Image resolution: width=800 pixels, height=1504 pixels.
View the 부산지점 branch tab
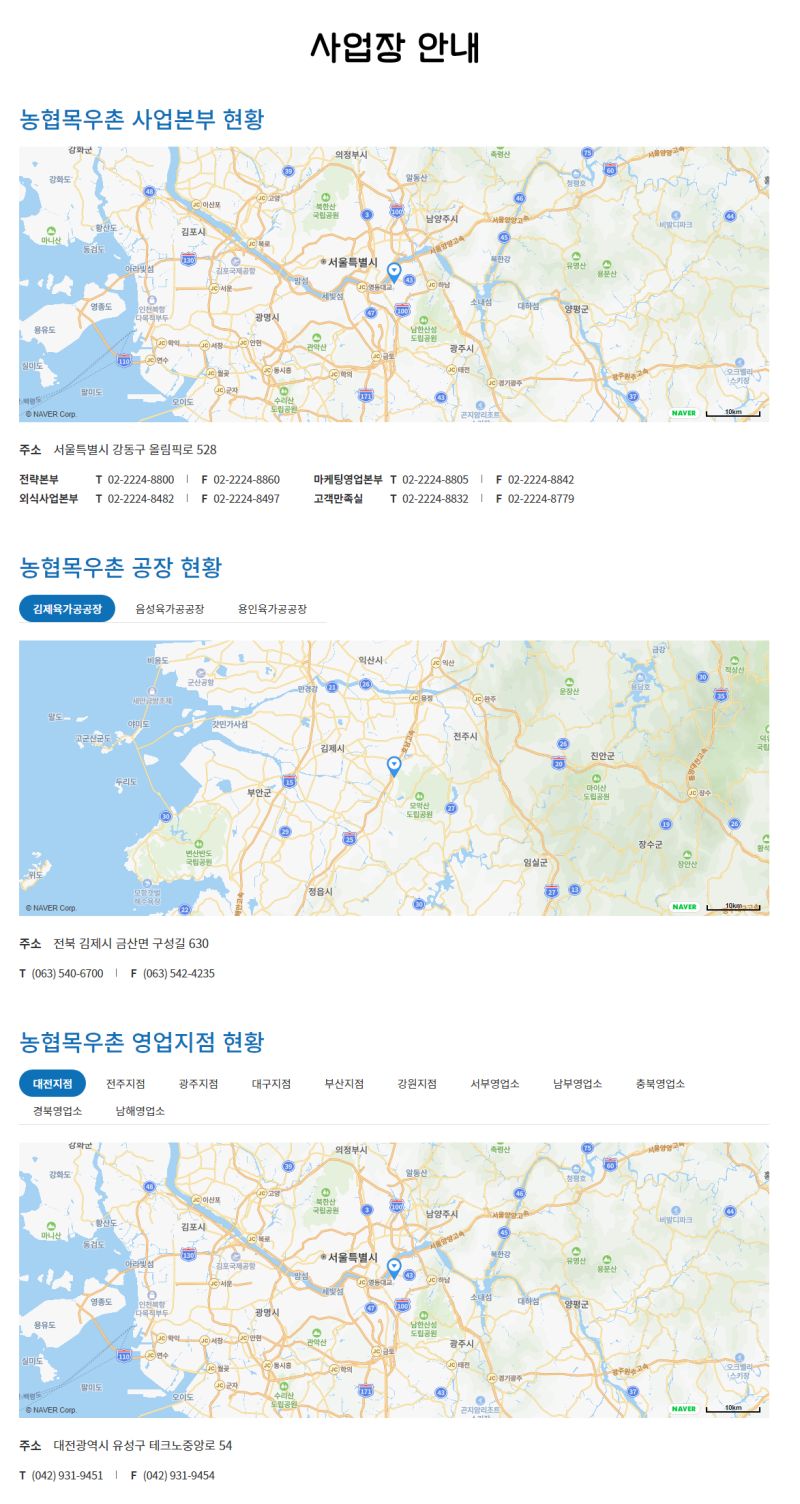344,1083
